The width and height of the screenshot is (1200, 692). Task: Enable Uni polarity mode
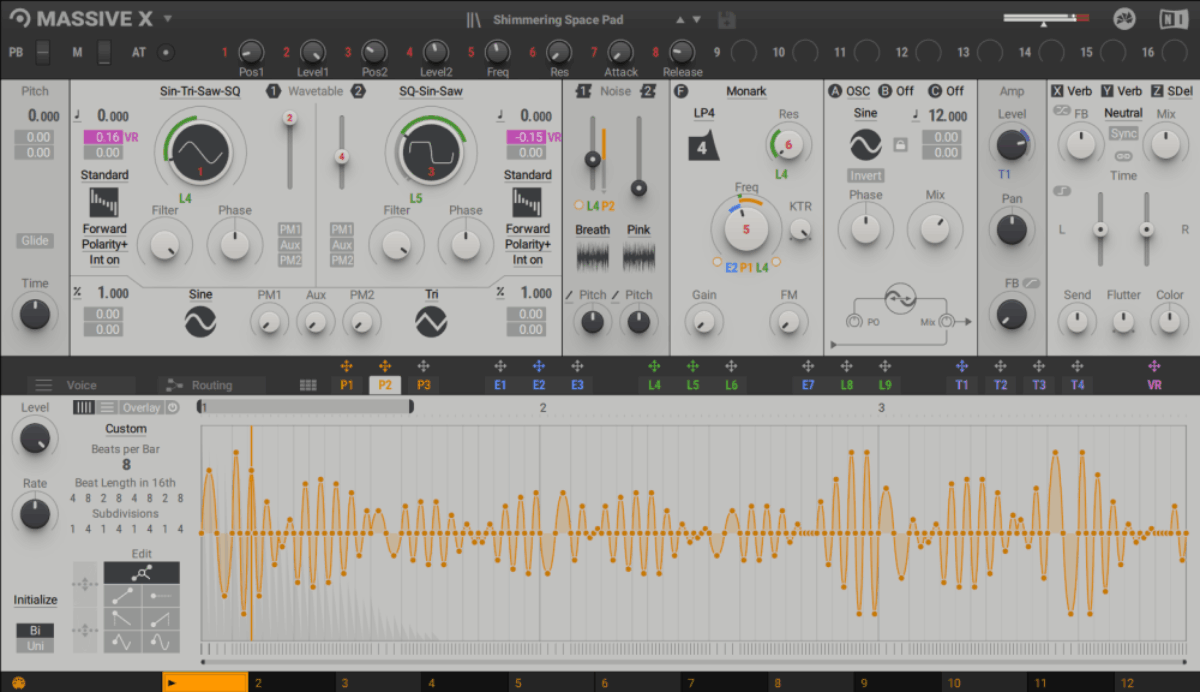35,646
